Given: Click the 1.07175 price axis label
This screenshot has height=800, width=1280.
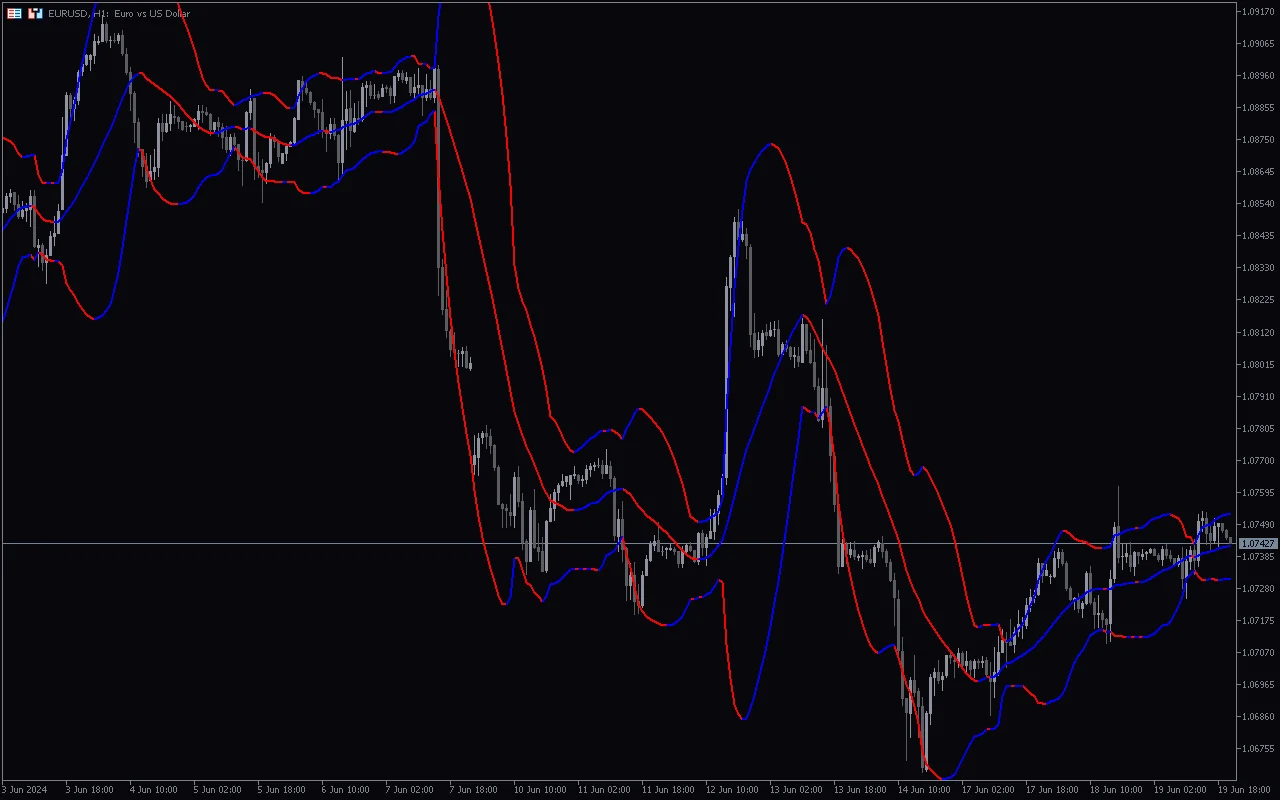Looking at the screenshot, I should (1257, 620).
